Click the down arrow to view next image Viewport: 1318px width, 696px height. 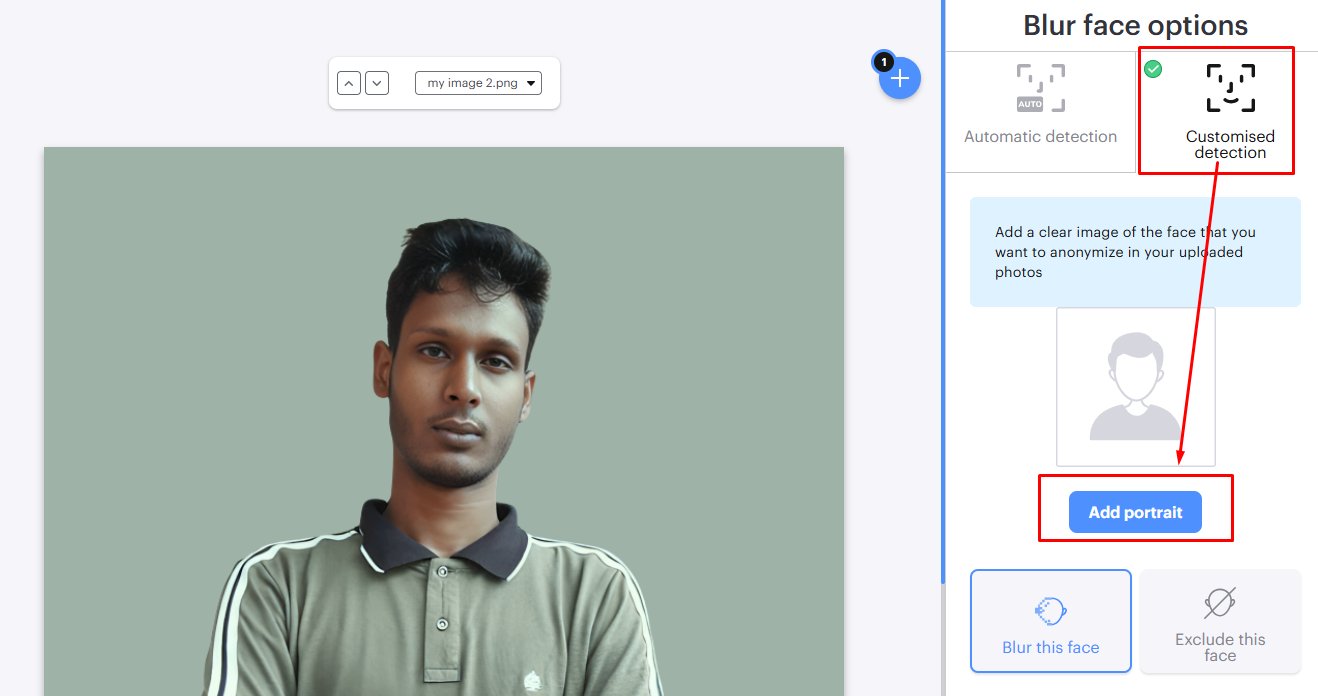pyautogui.click(x=377, y=82)
